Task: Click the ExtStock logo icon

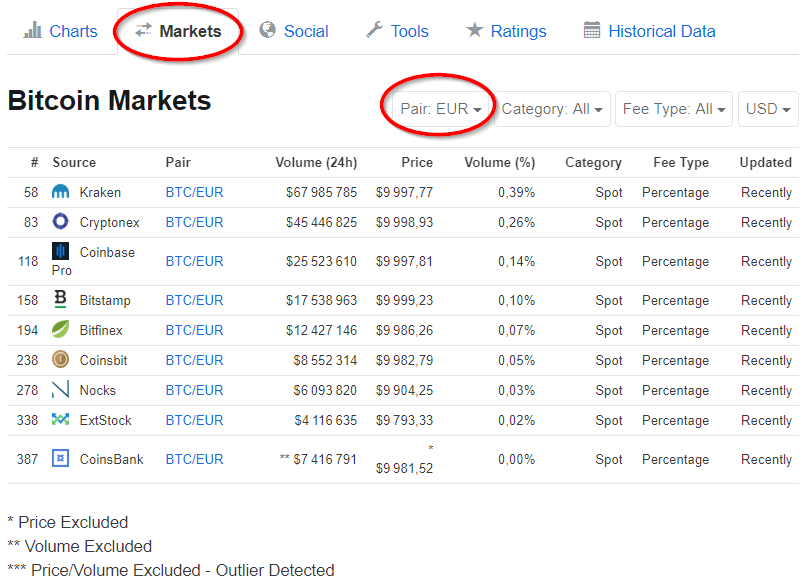Action: (60, 419)
